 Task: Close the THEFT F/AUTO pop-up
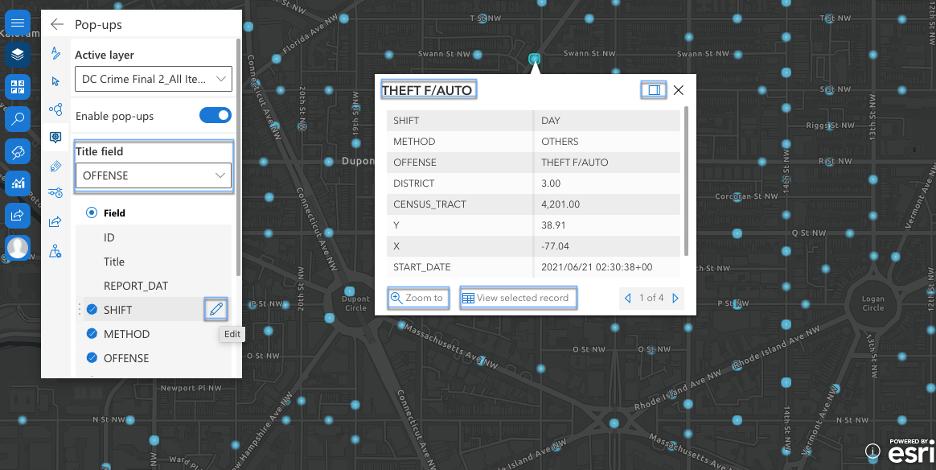pyautogui.click(x=678, y=90)
